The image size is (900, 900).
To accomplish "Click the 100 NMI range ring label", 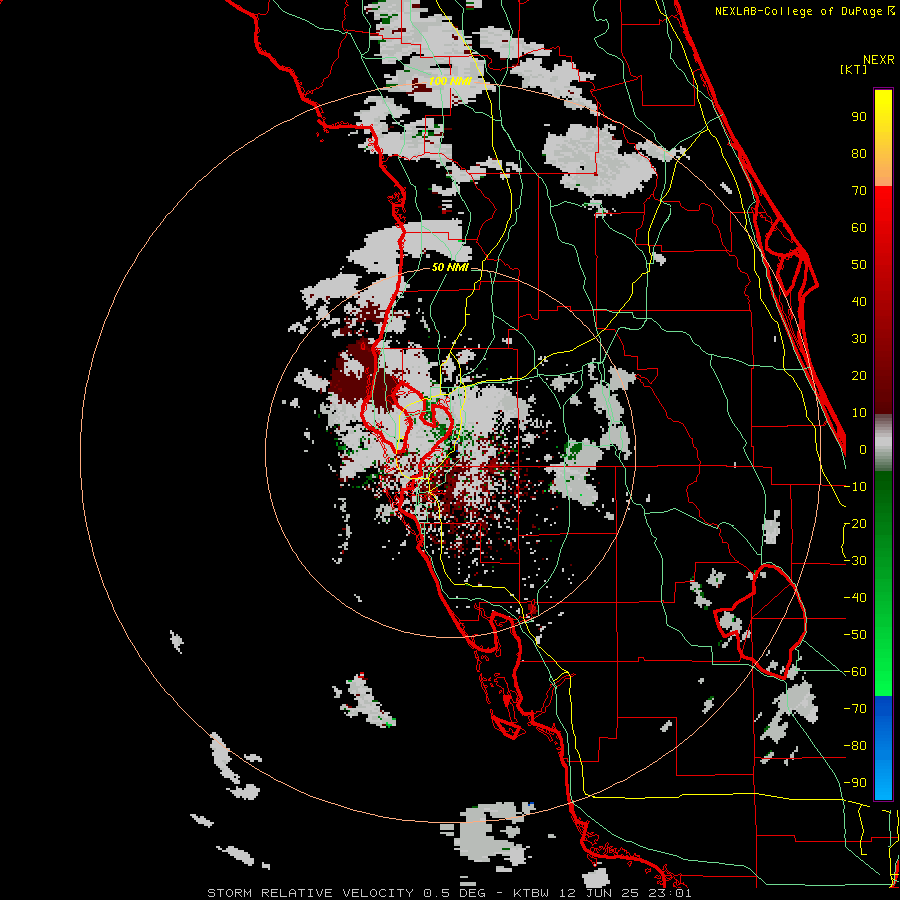I will point(450,81).
